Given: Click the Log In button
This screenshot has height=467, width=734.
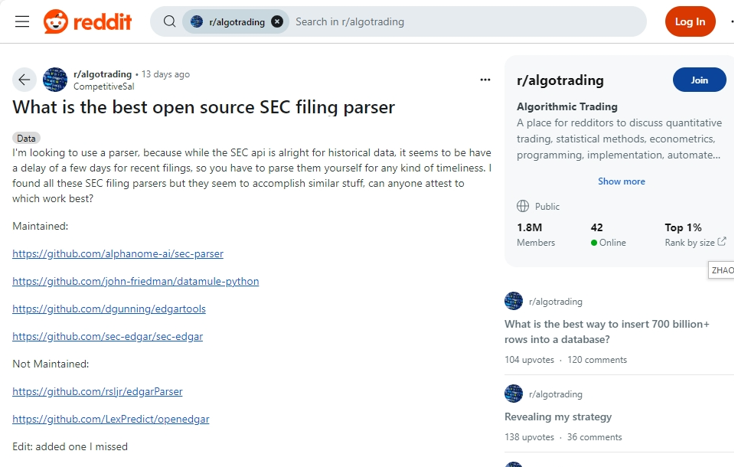Looking at the screenshot, I should click(690, 22).
